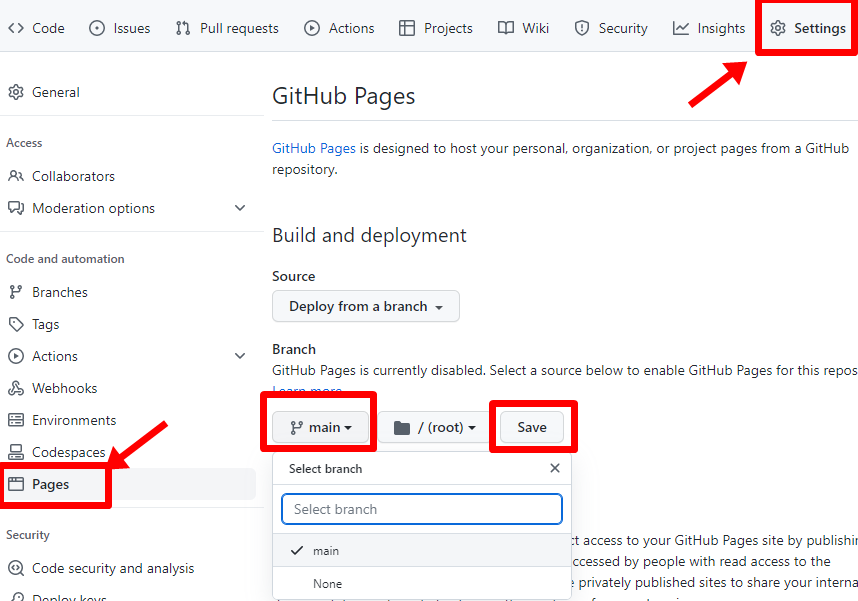Click the Security shield icon
Image resolution: width=858 pixels, height=601 pixels.
582,28
